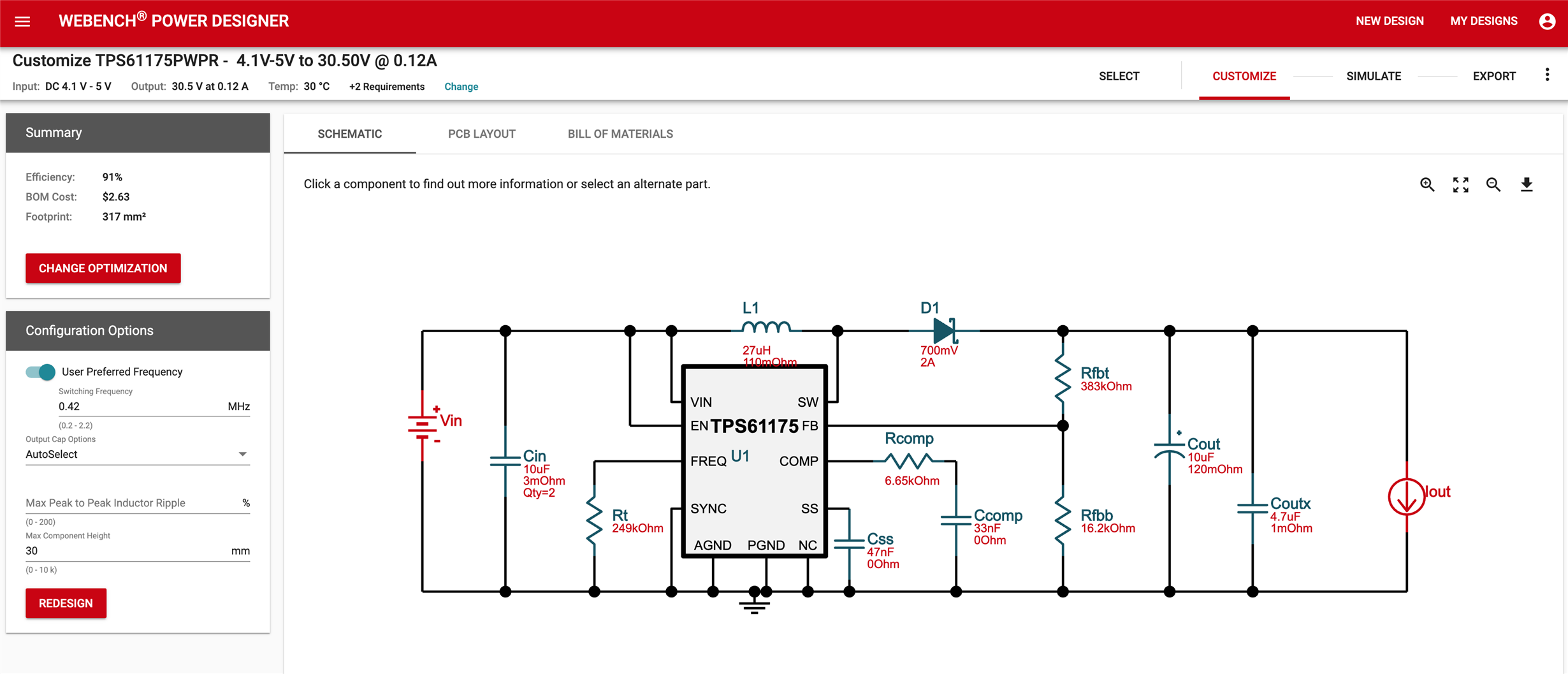The height and width of the screenshot is (674, 1568).
Task: Go to the Simulate step
Action: [1374, 76]
